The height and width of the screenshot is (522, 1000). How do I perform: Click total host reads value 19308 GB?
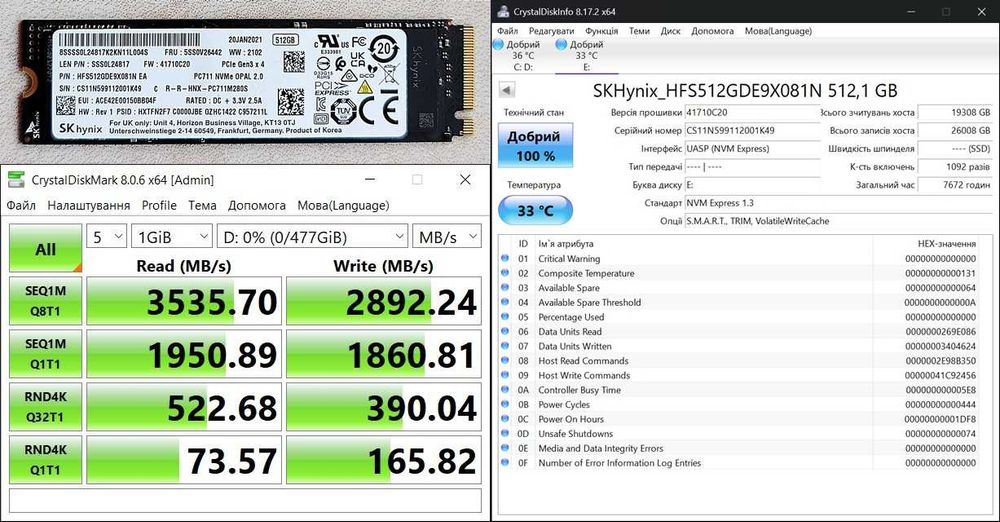tap(955, 112)
